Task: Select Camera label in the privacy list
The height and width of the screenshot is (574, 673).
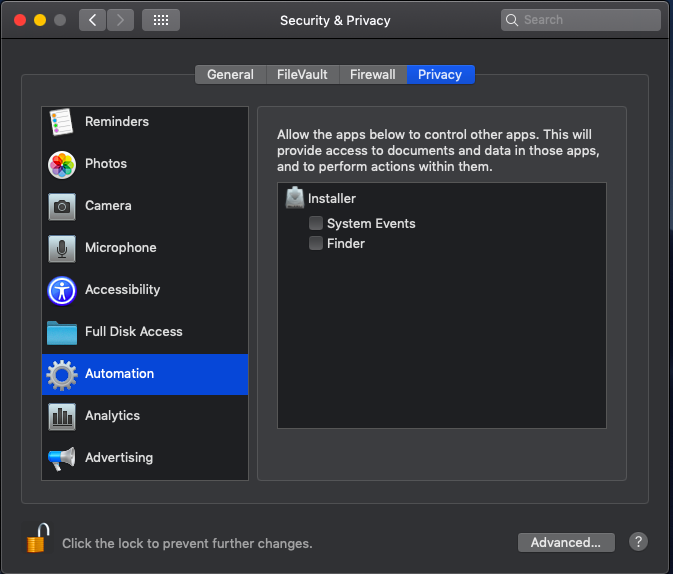Action: (x=108, y=206)
